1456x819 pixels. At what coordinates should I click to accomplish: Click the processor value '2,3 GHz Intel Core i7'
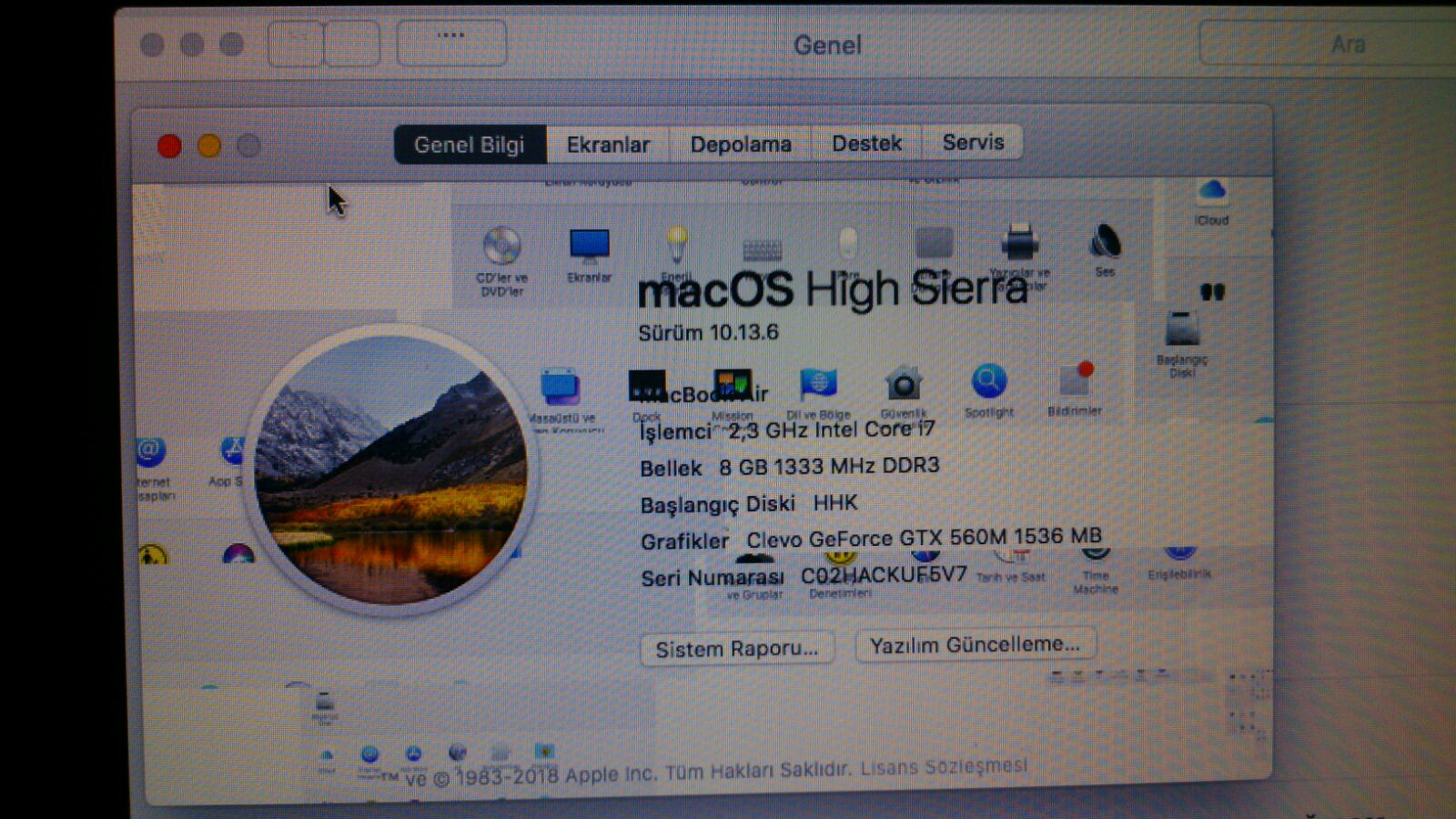(x=832, y=429)
